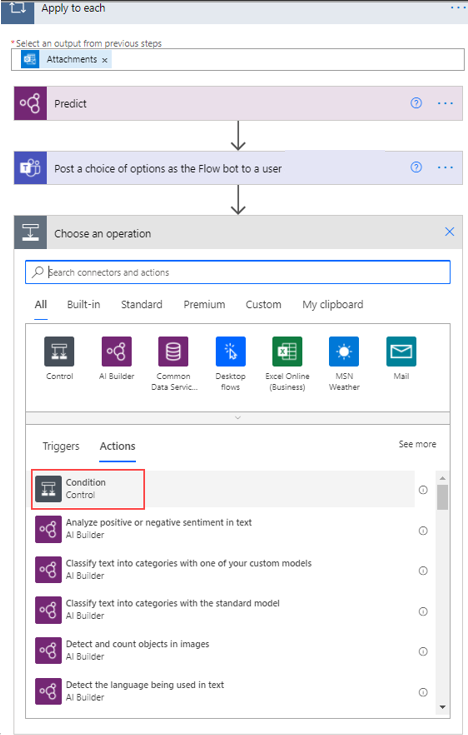The width and height of the screenshot is (468, 735).
Task: Click the Teams icon on Post step
Action: [30, 167]
